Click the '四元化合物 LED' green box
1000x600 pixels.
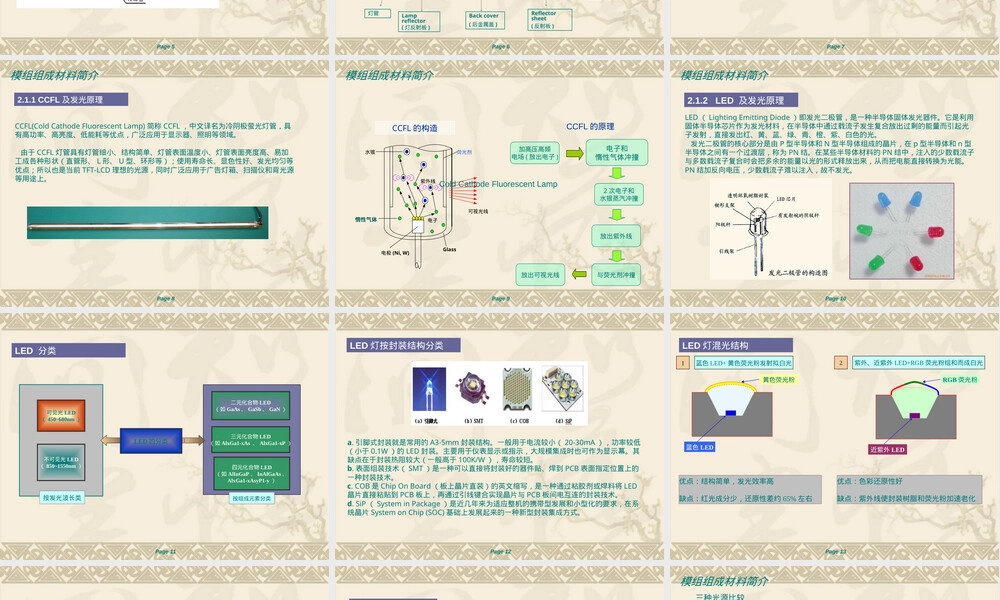point(251,474)
